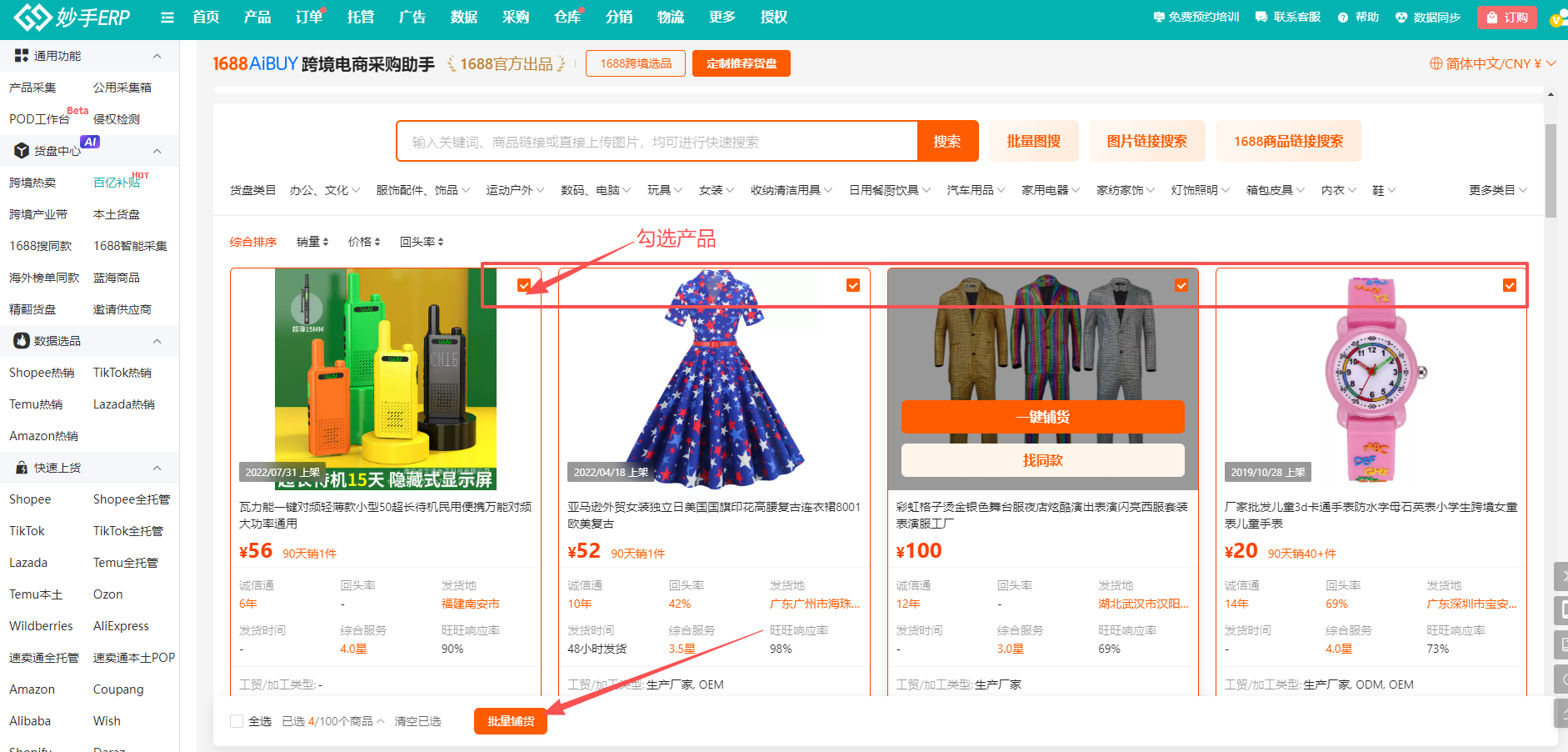Click the lock icon beside 快速上货
The height and width of the screenshot is (752, 1568).
[21, 468]
